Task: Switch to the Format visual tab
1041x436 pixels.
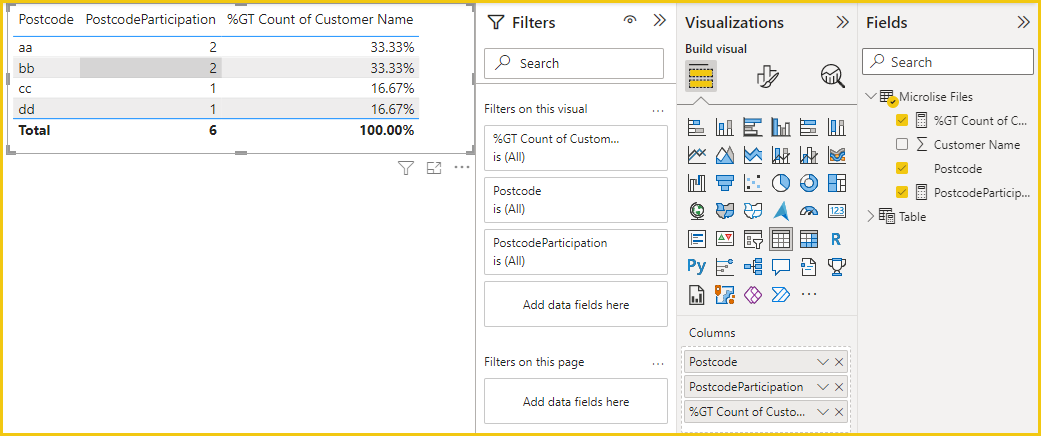Action: coord(767,76)
